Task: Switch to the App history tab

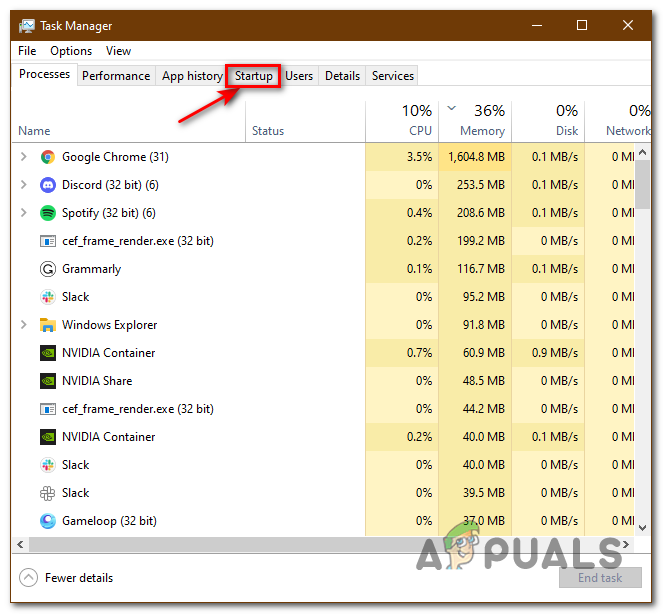Action: coord(192,76)
